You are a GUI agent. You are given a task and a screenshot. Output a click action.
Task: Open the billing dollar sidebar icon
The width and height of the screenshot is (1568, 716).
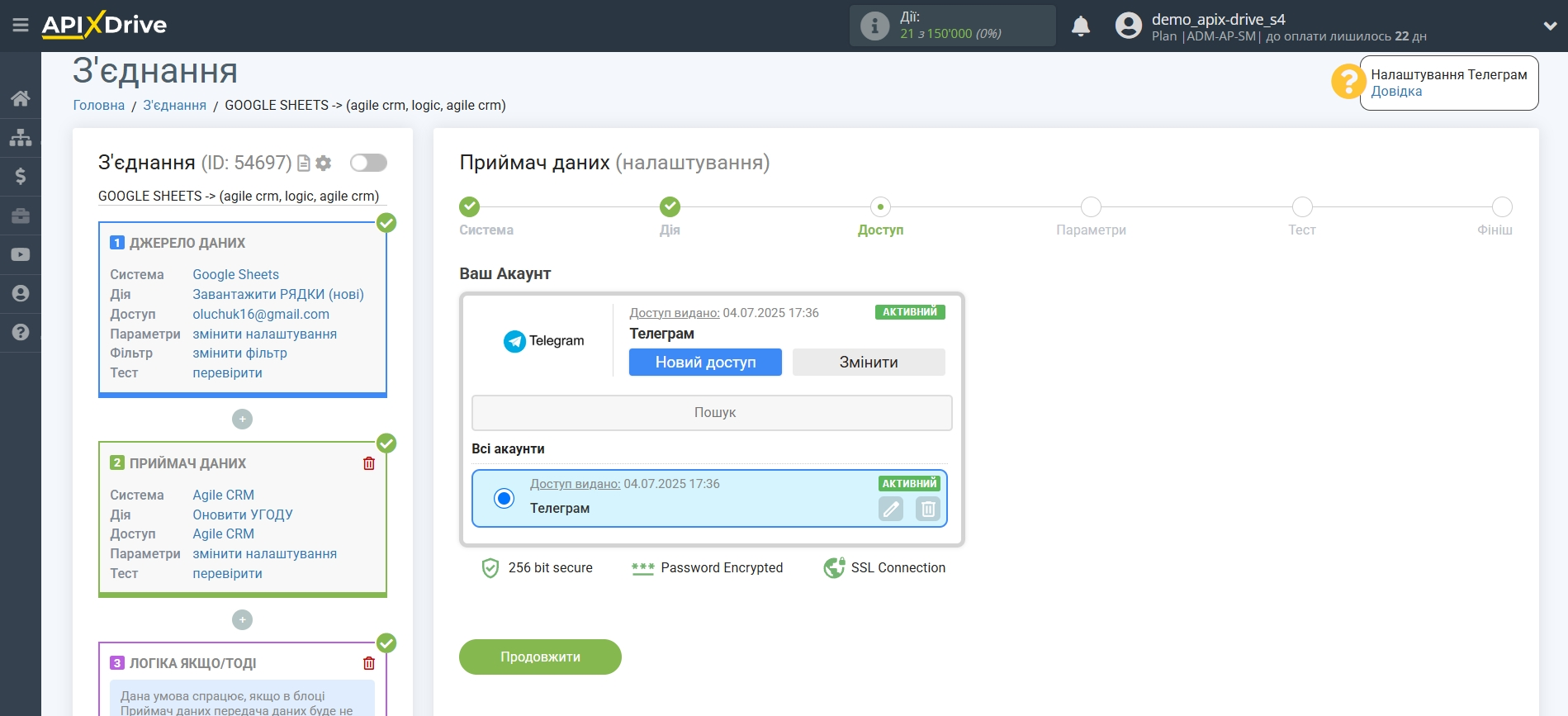tap(21, 176)
